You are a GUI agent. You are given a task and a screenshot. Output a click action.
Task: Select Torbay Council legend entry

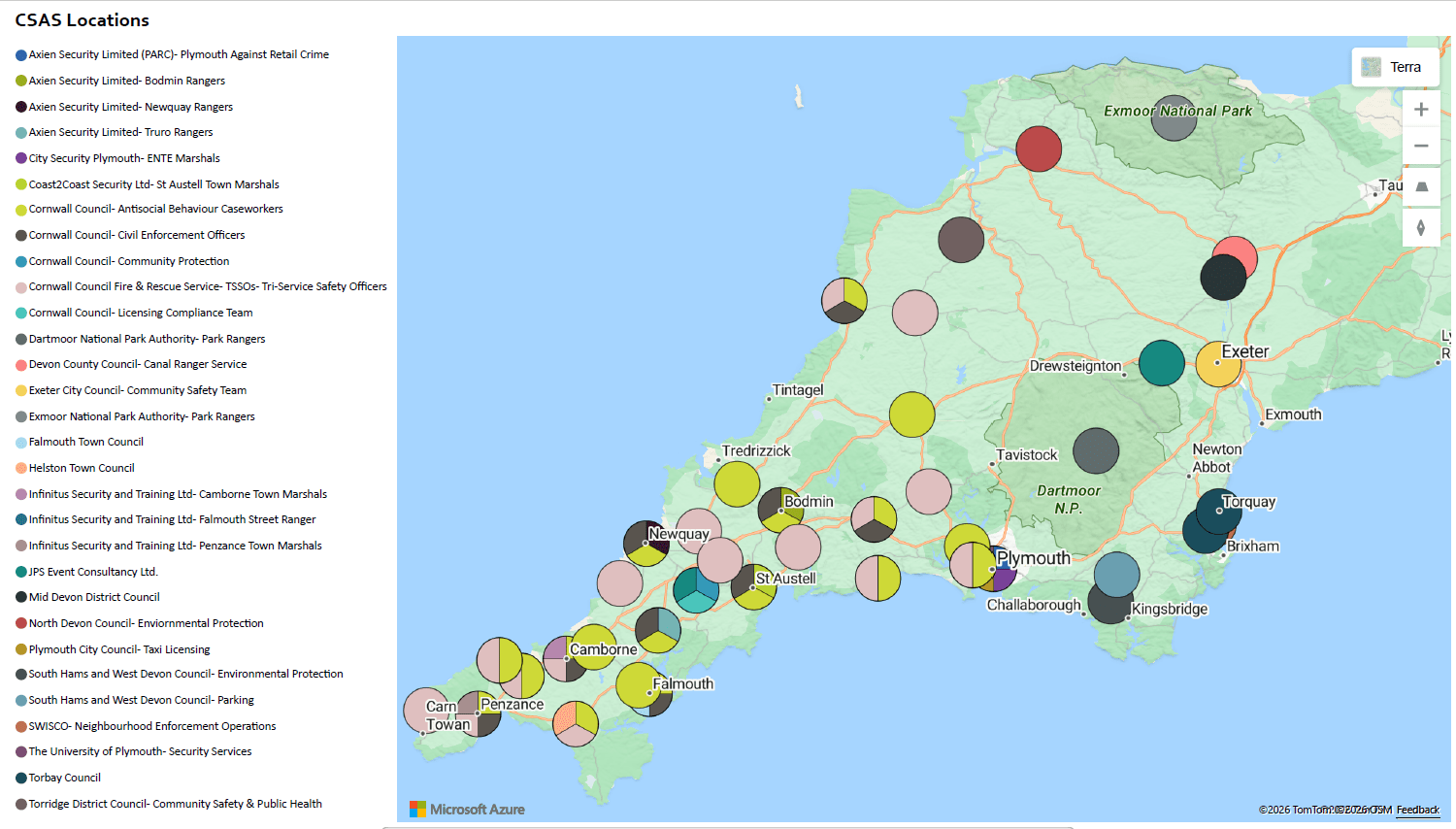tap(64, 778)
